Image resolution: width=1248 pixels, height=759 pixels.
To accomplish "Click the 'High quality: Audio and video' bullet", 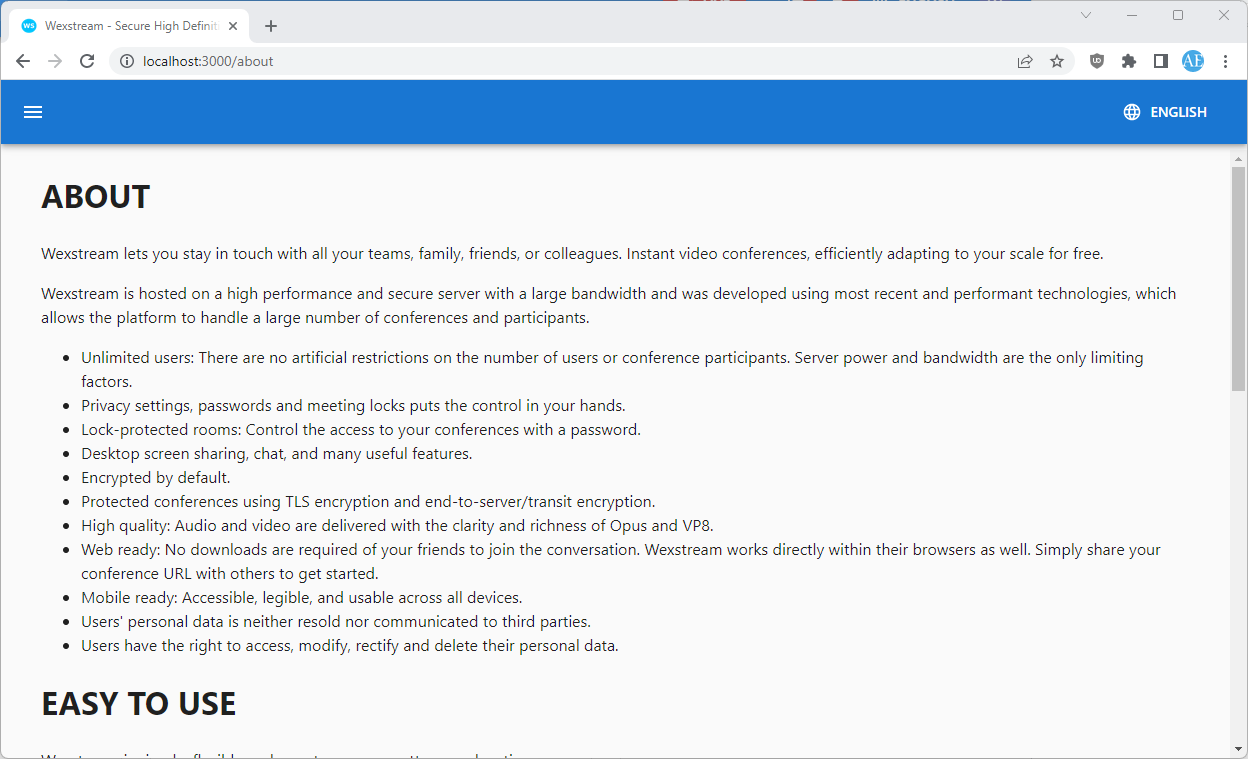I will [x=397, y=526].
